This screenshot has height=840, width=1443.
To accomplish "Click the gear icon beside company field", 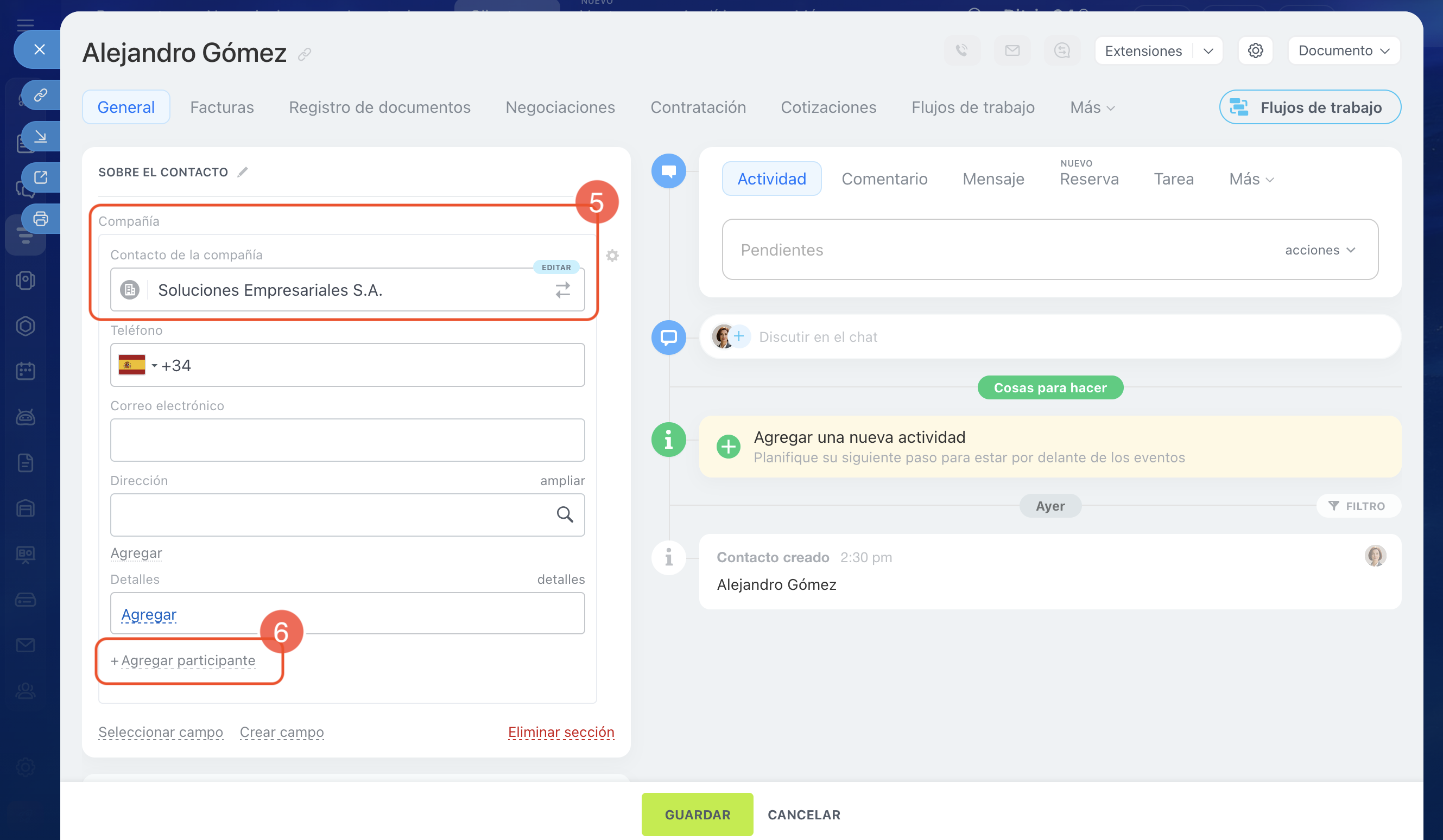I will pyautogui.click(x=612, y=255).
